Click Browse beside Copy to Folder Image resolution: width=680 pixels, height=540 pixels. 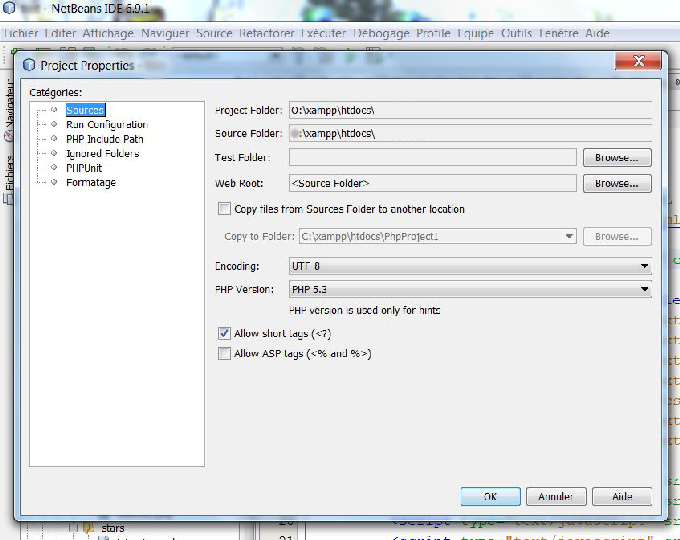(x=617, y=236)
